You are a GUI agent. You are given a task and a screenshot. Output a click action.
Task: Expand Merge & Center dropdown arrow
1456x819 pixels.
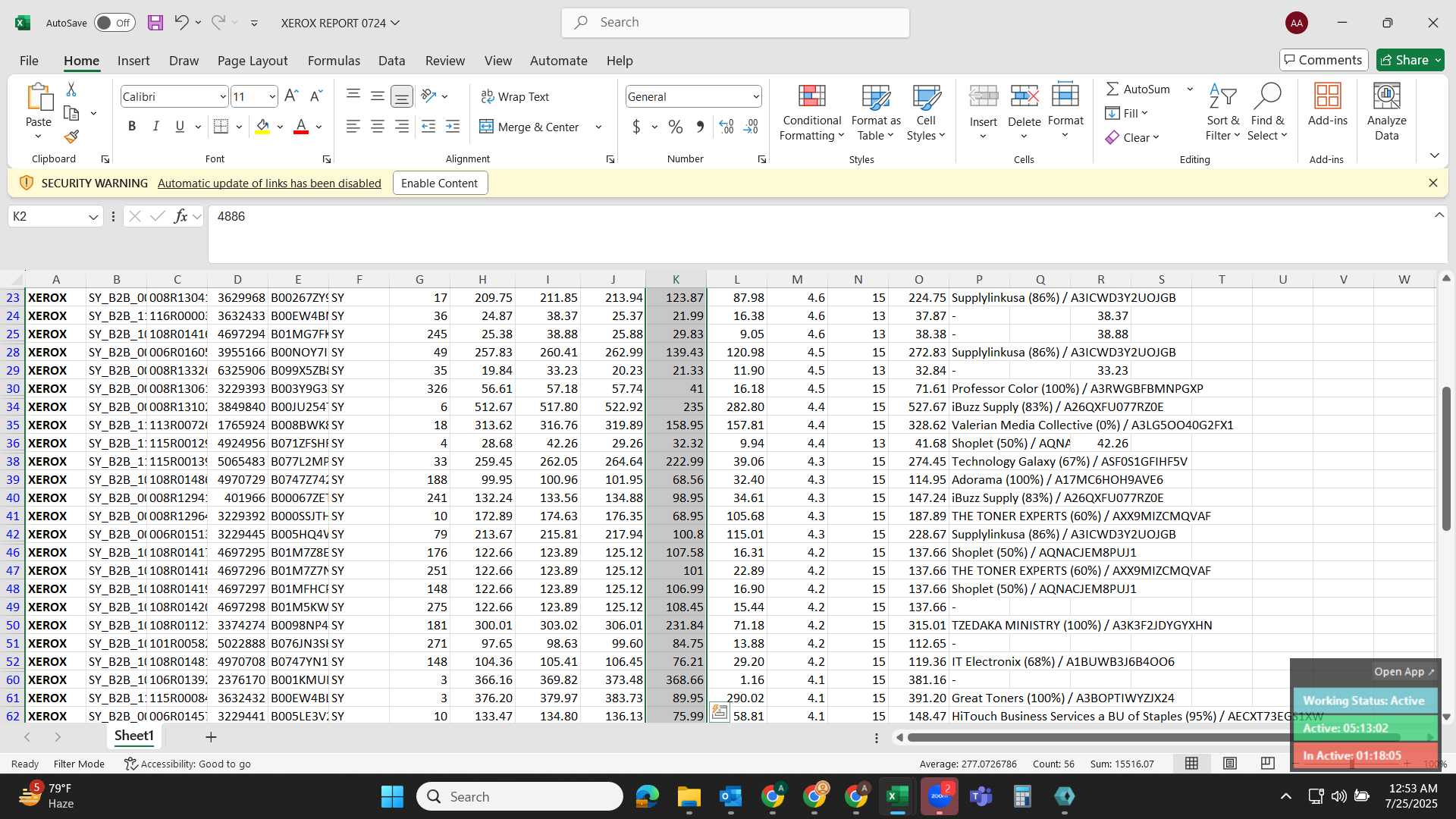click(x=598, y=127)
